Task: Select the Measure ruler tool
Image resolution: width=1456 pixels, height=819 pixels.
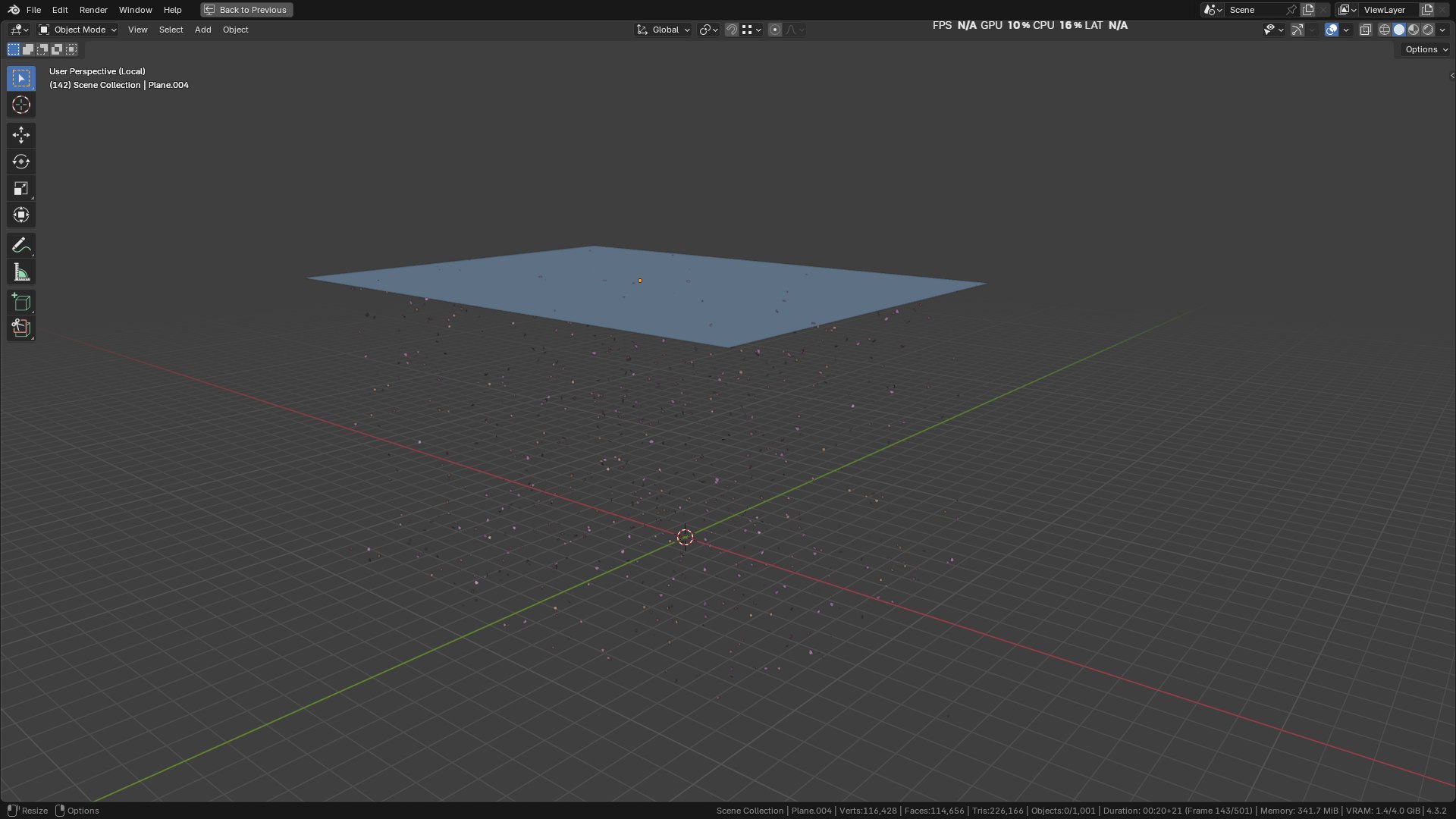Action: [x=21, y=271]
